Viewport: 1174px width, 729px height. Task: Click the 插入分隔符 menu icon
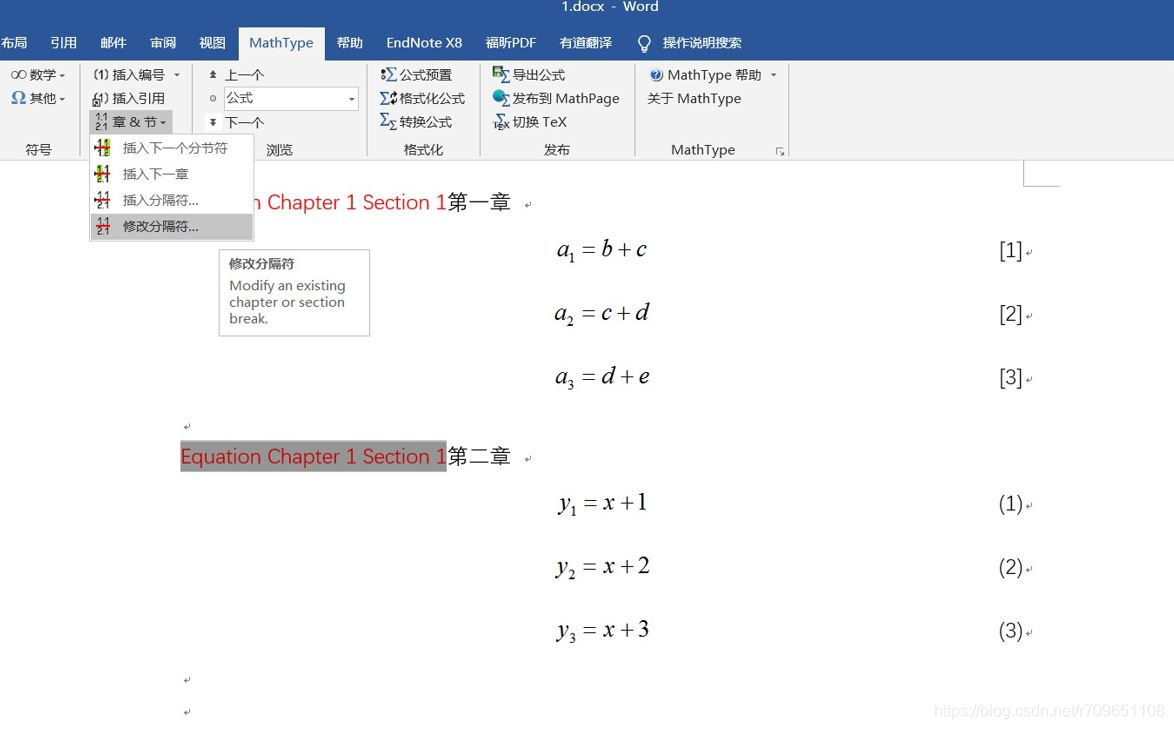pos(103,201)
